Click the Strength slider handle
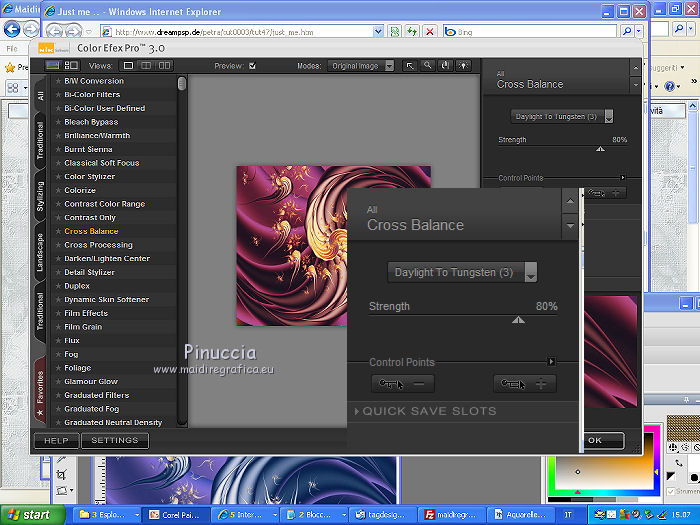The height and width of the screenshot is (525, 700). click(x=518, y=320)
